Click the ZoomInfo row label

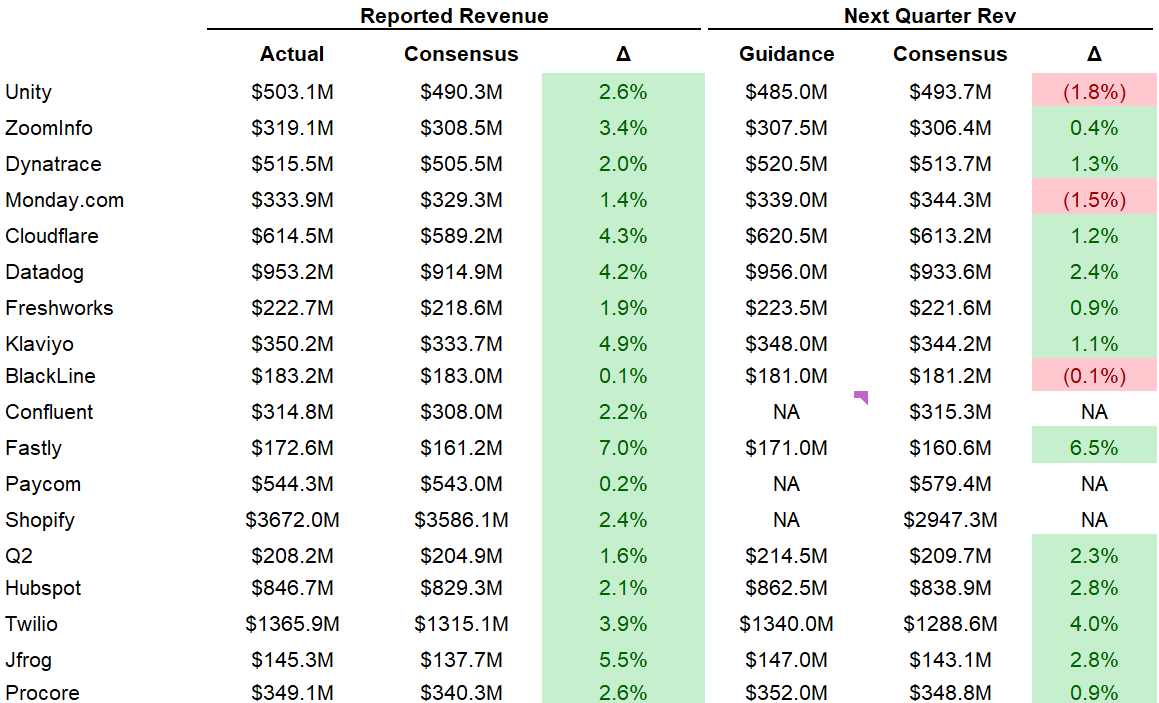tap(49, 128)
